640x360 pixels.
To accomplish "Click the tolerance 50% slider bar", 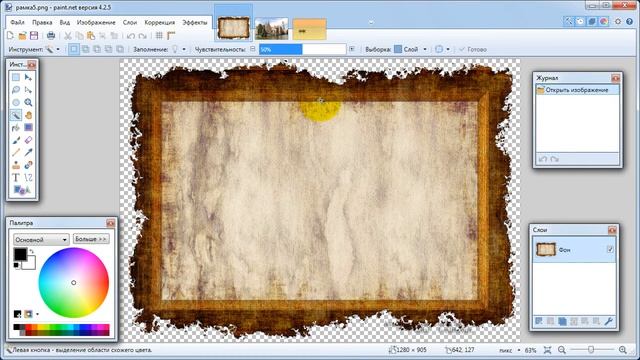I will (x=302, y=49).
